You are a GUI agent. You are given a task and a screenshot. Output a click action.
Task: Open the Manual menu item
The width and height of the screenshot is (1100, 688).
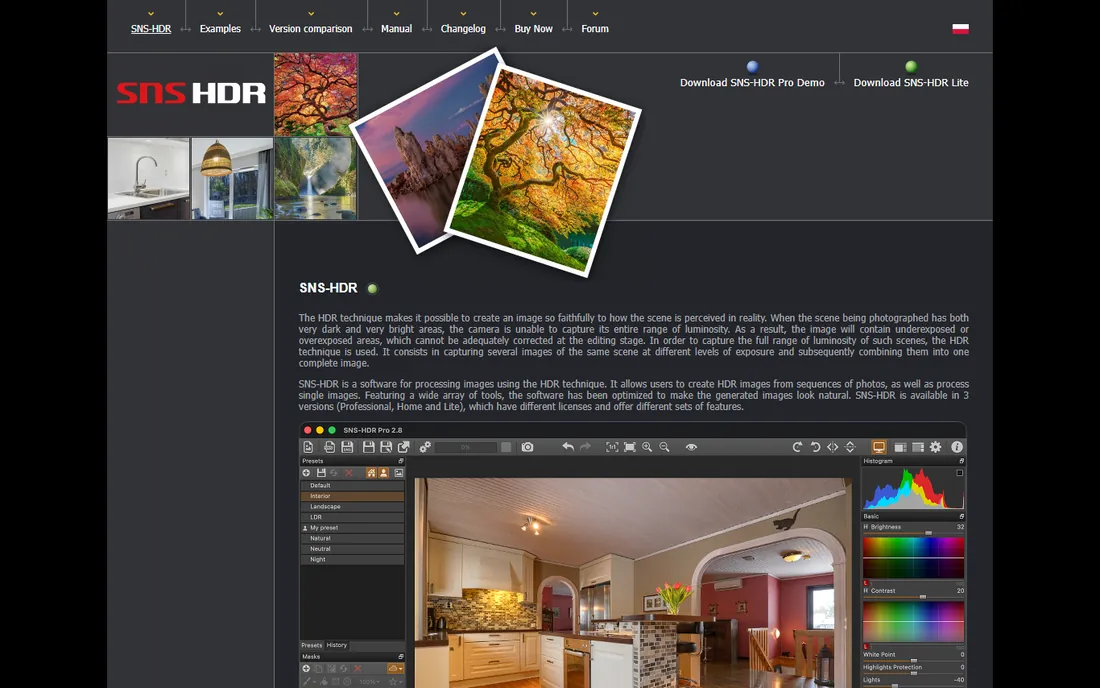(x=396, y=29)
